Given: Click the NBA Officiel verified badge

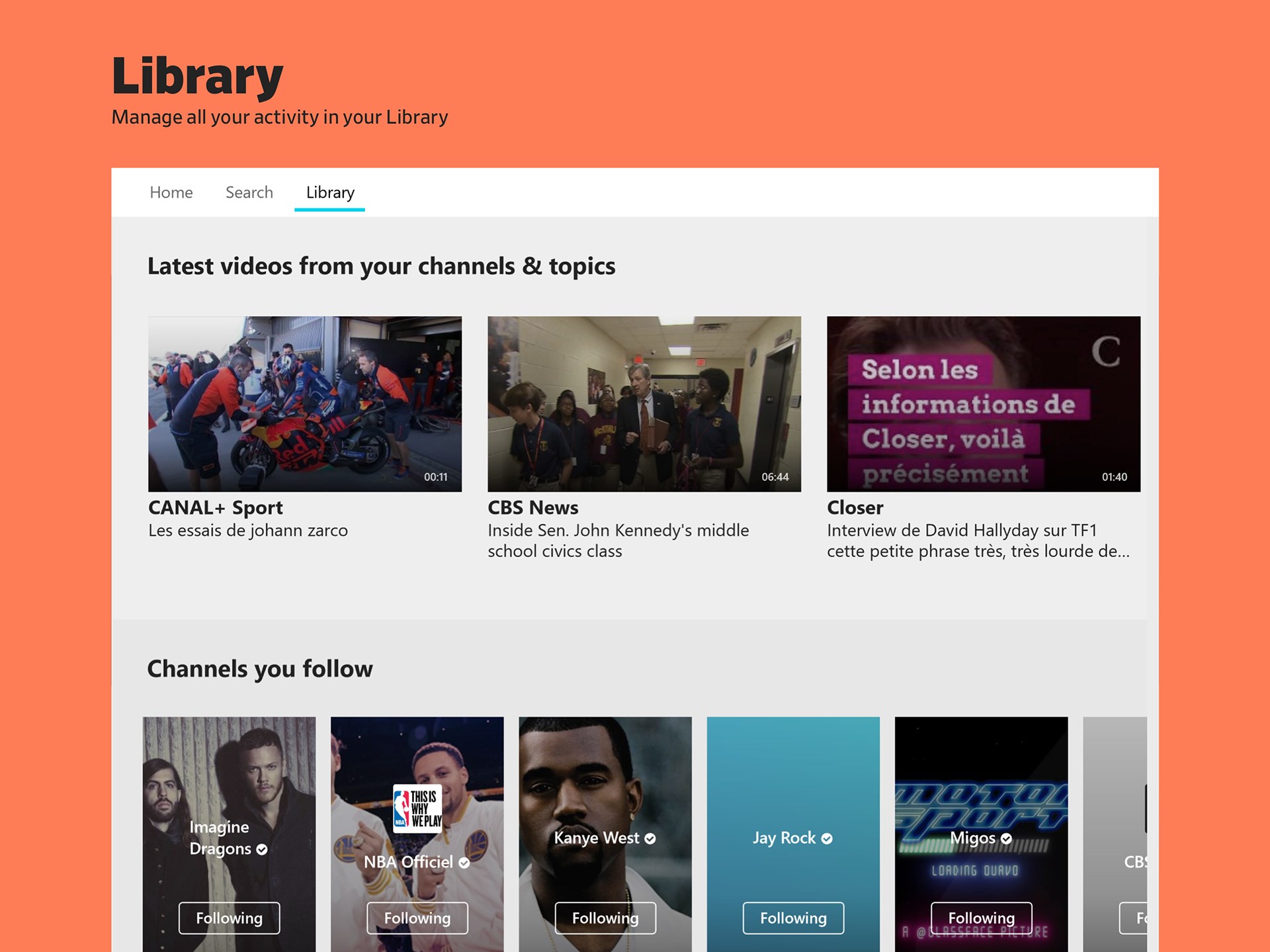Looking at the screenshot, I should click(x=464, y=863).
